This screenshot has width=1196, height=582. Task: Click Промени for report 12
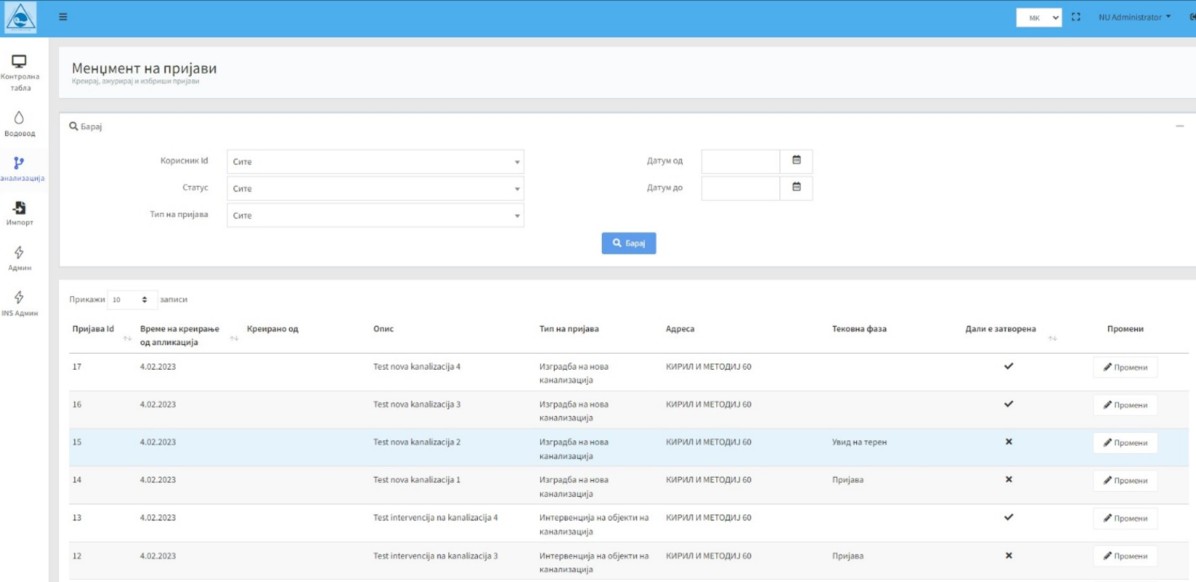coord(1125,556)
